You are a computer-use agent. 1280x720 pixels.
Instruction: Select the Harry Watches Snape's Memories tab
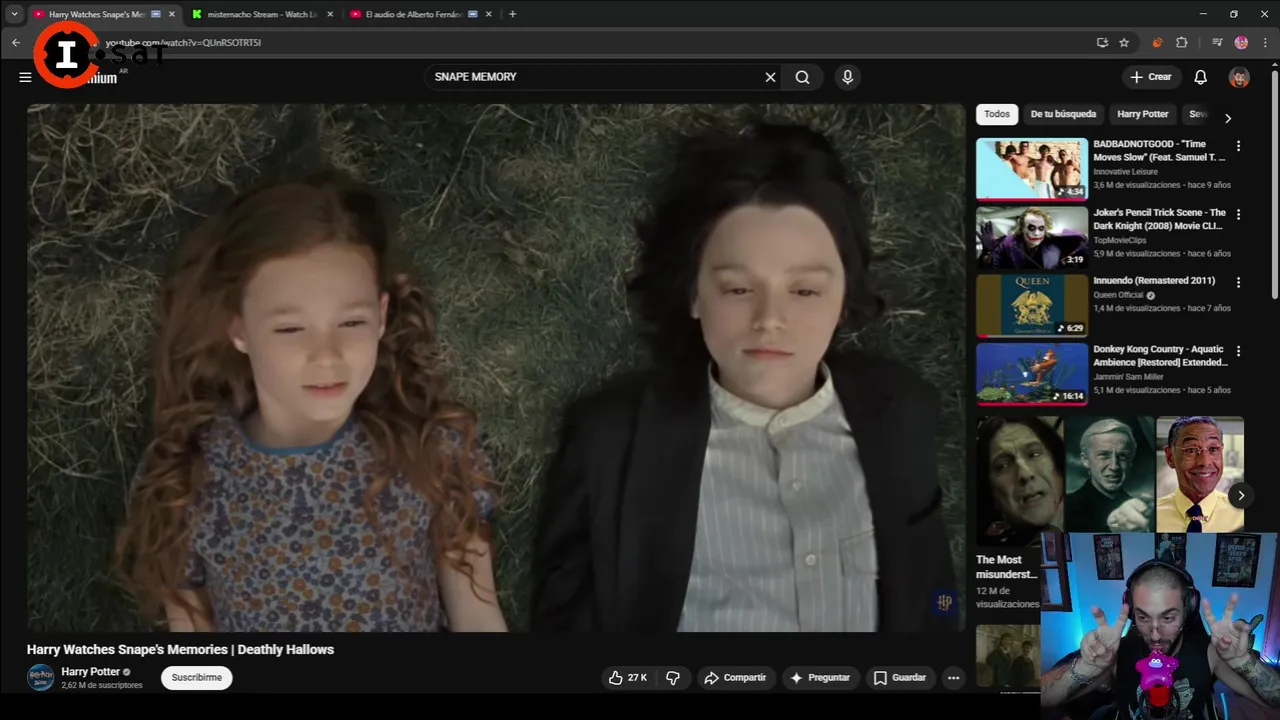96,14
